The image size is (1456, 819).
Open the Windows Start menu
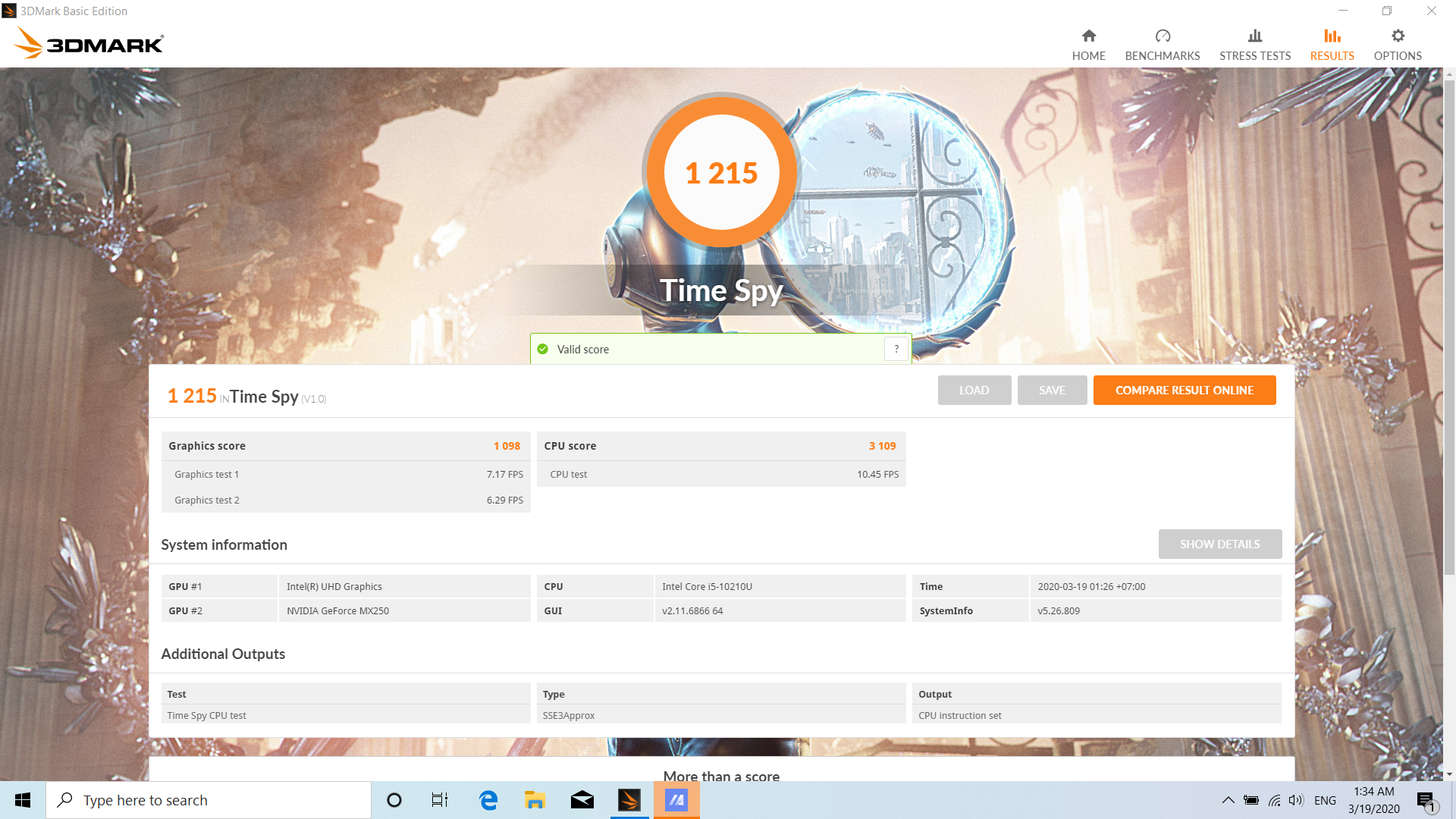[23, 800]
